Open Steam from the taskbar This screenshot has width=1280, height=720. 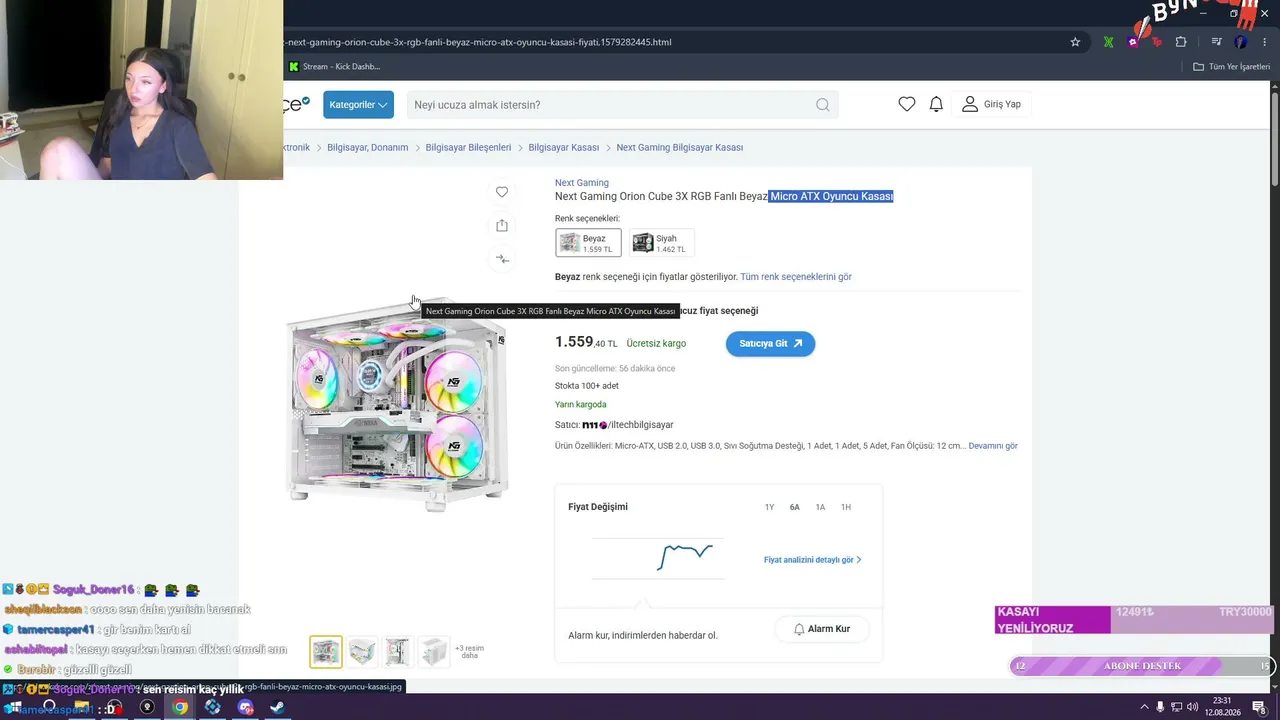coord(276,707)
